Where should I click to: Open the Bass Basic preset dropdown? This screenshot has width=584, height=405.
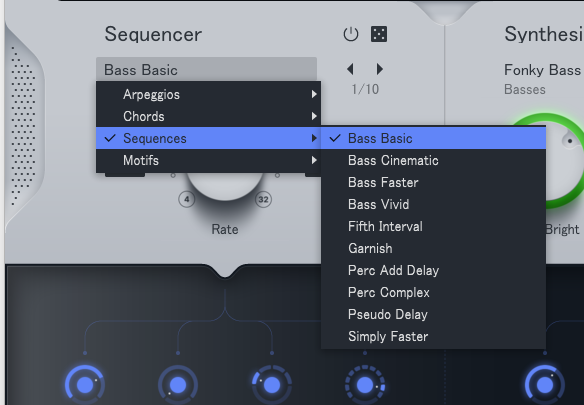(206, 69)
